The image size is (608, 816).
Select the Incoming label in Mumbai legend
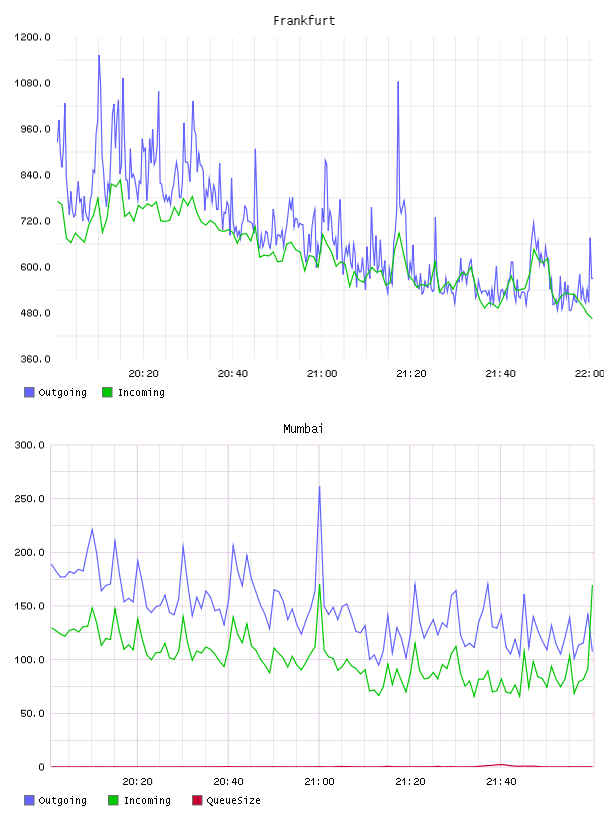[147, 800]
